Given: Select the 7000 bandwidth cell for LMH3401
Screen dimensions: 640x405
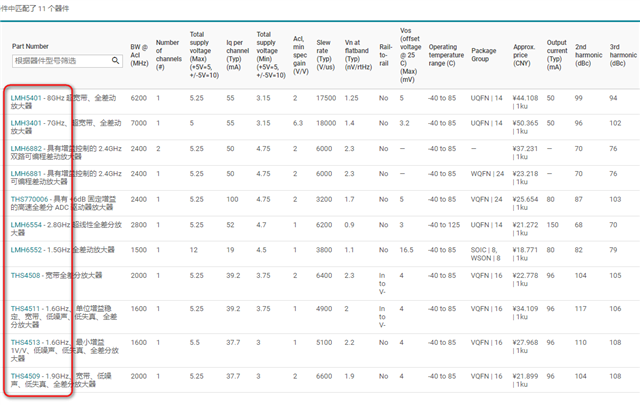Looking at the screenshot, I should pos(139,123).
